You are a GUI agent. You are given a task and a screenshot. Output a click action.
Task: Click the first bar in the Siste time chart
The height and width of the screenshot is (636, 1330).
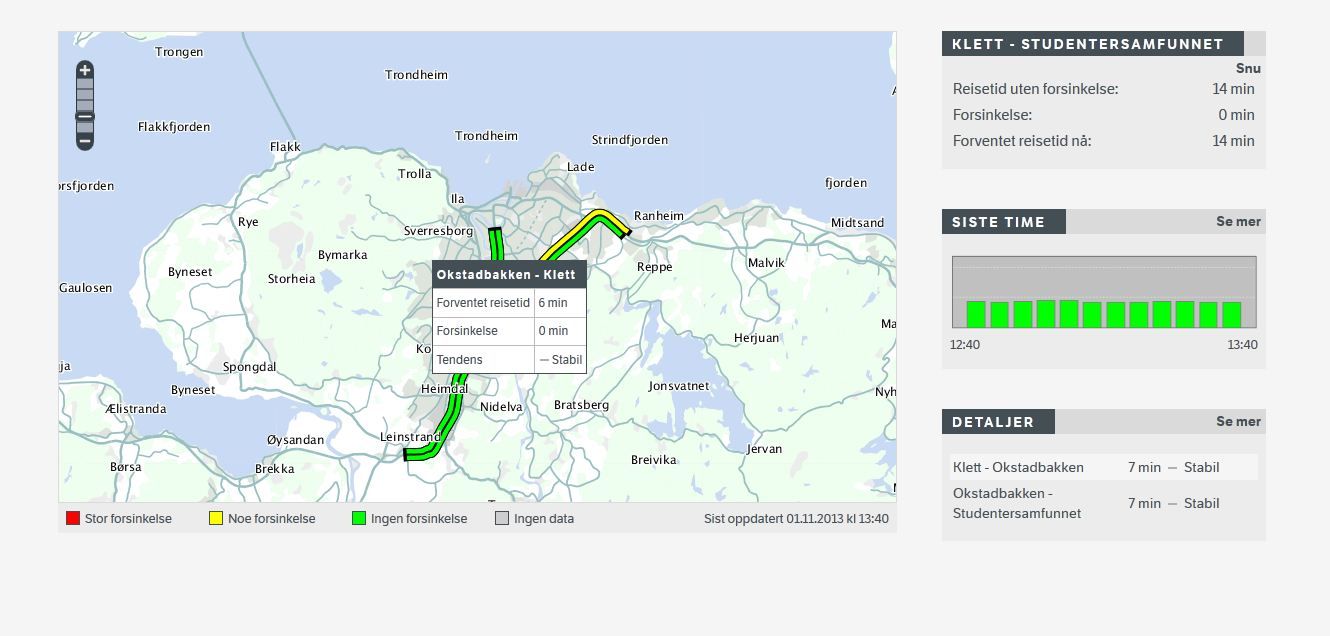click(976, 315)
